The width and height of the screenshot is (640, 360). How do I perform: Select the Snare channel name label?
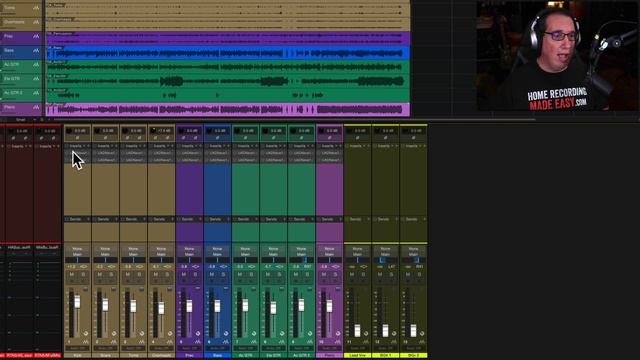(x=105, y=356)
